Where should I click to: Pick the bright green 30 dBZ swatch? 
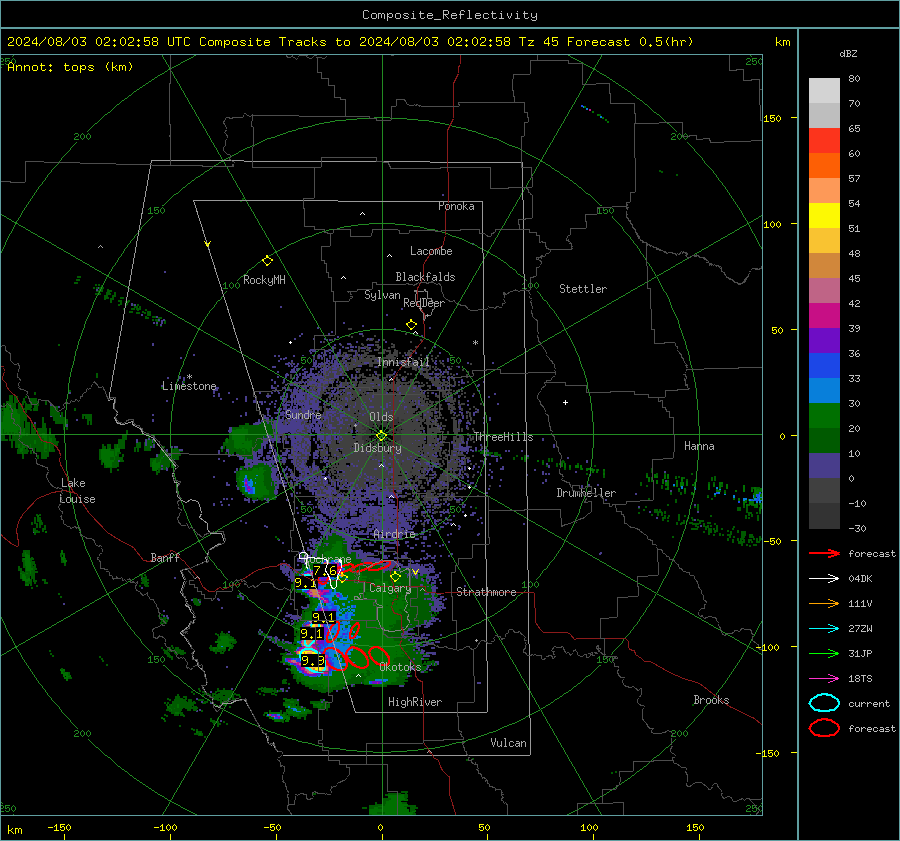[824, 415]
